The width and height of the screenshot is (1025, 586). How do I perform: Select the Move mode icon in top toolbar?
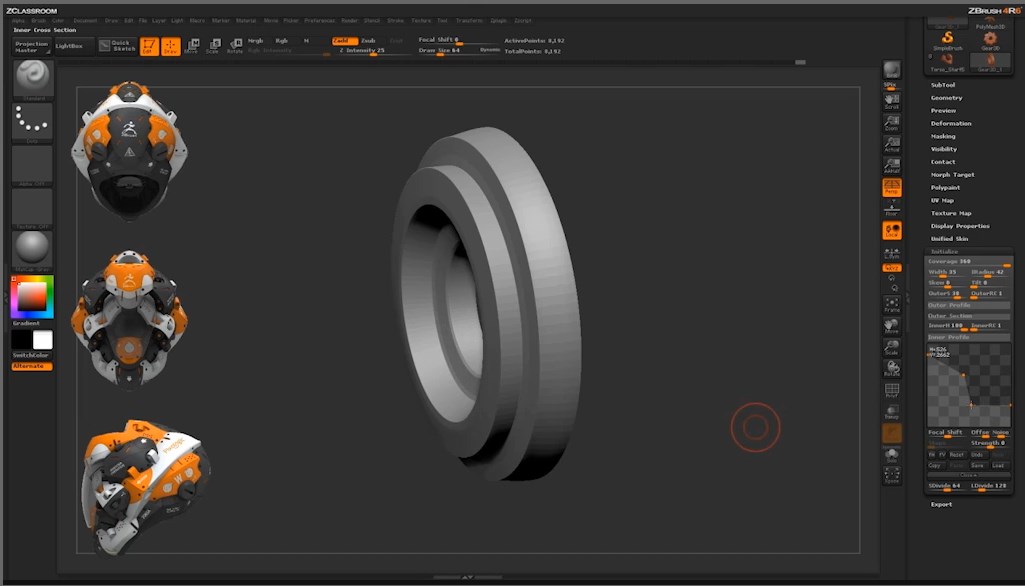(192, 46)
